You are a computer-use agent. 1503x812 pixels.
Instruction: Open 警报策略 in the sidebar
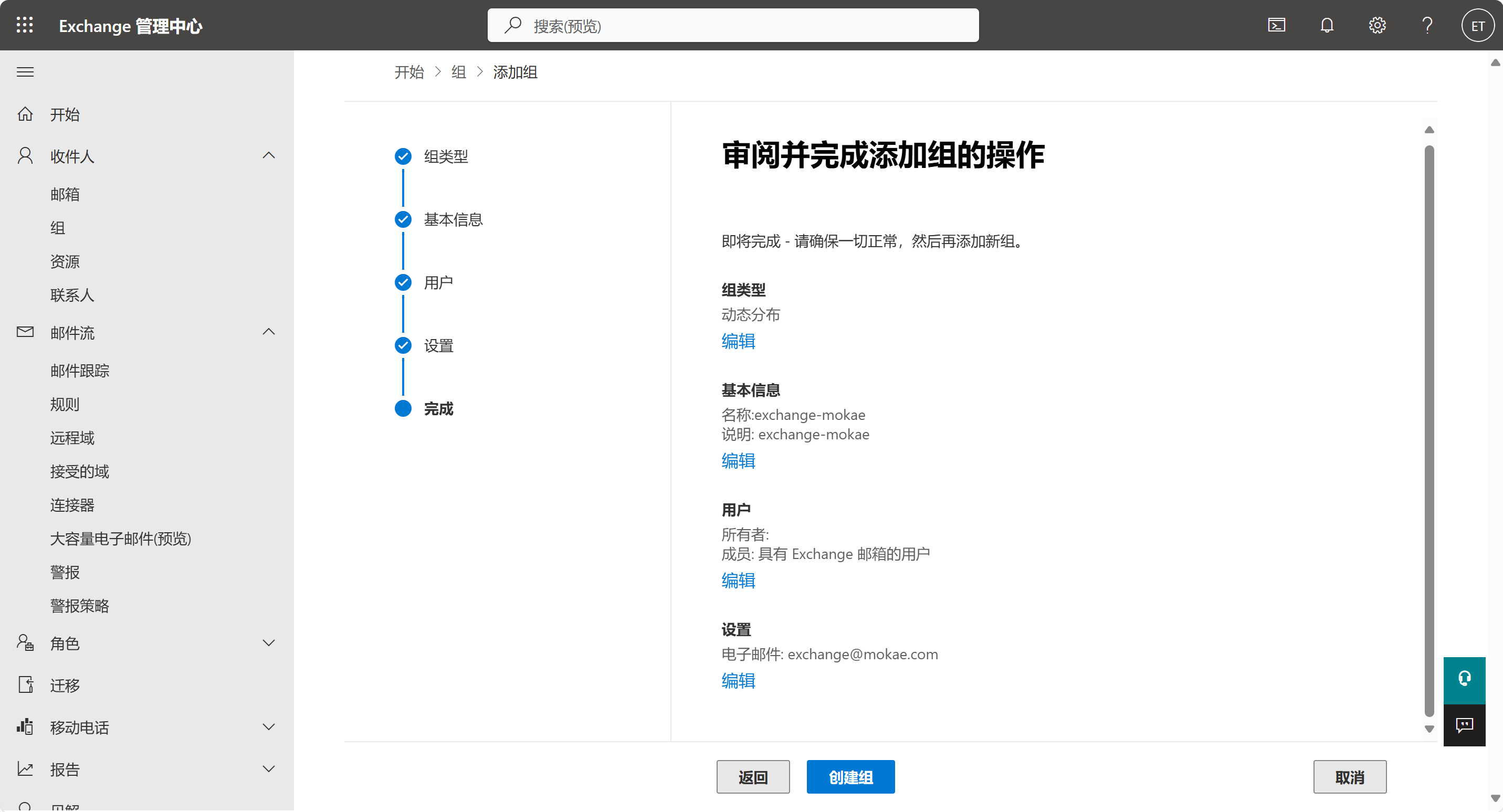[x=80, y=606]
